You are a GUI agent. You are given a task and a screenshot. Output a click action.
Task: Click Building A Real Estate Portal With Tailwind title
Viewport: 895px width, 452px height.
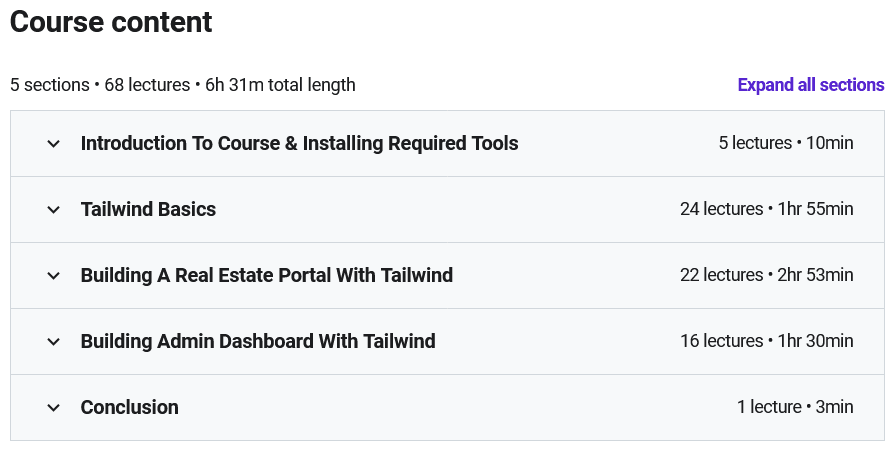(x=266, y=275)
